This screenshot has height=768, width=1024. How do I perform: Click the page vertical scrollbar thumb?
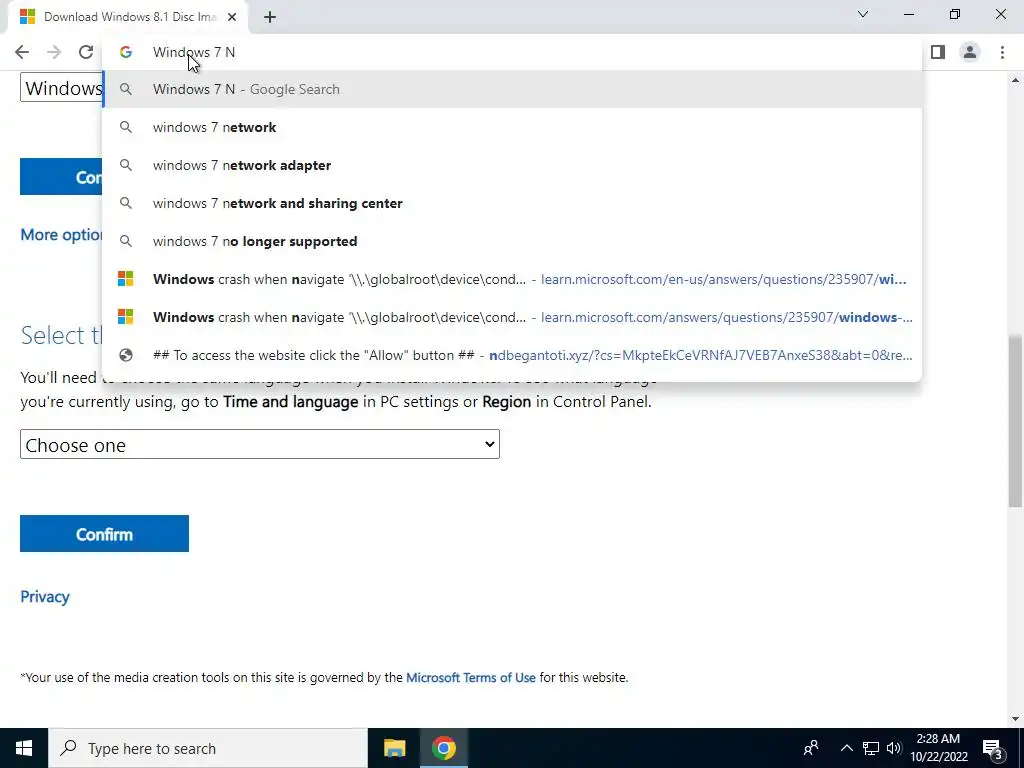point(1015,421)
